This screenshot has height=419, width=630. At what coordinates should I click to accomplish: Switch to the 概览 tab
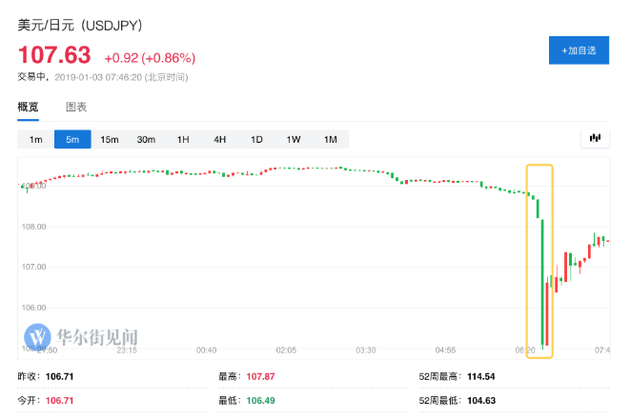coord(28,107)
